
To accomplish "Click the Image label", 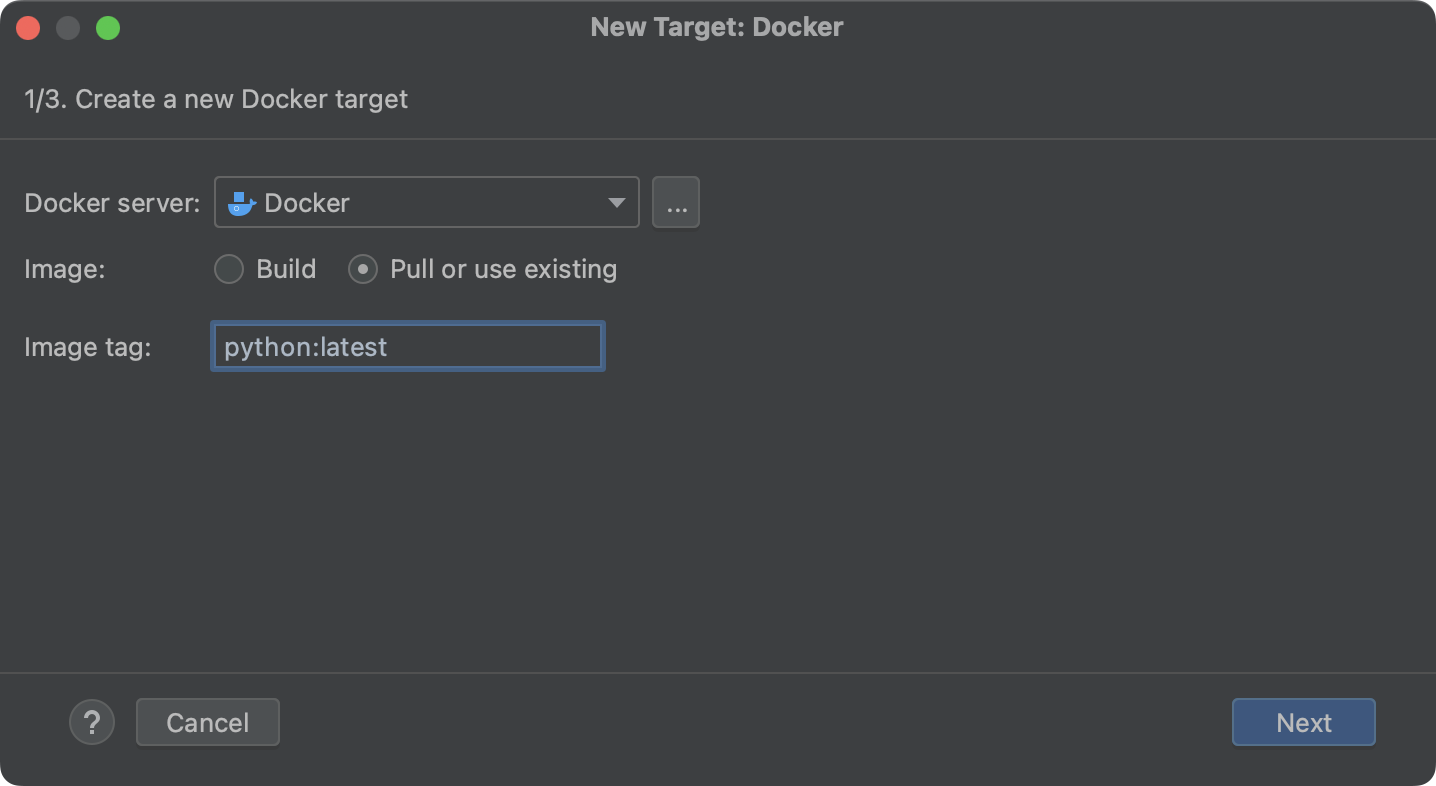I will (x=64, y=269).
